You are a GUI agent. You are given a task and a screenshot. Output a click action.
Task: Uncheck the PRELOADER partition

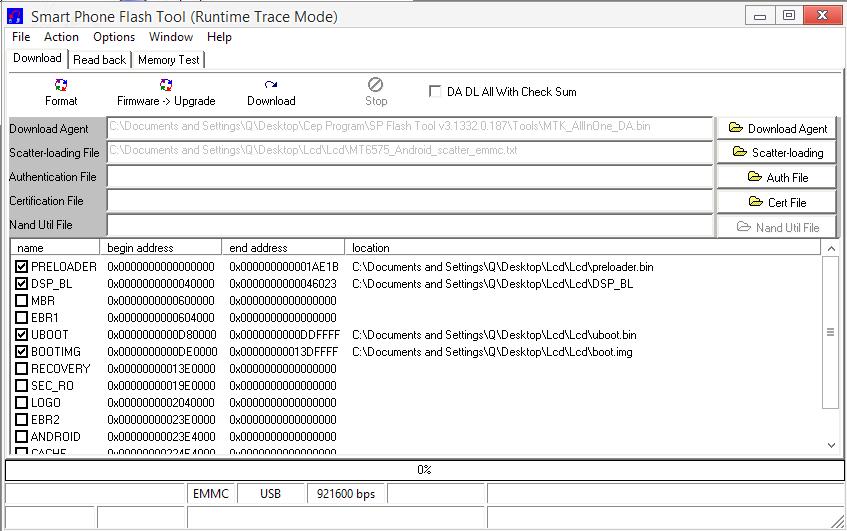(x=22, y=267)
